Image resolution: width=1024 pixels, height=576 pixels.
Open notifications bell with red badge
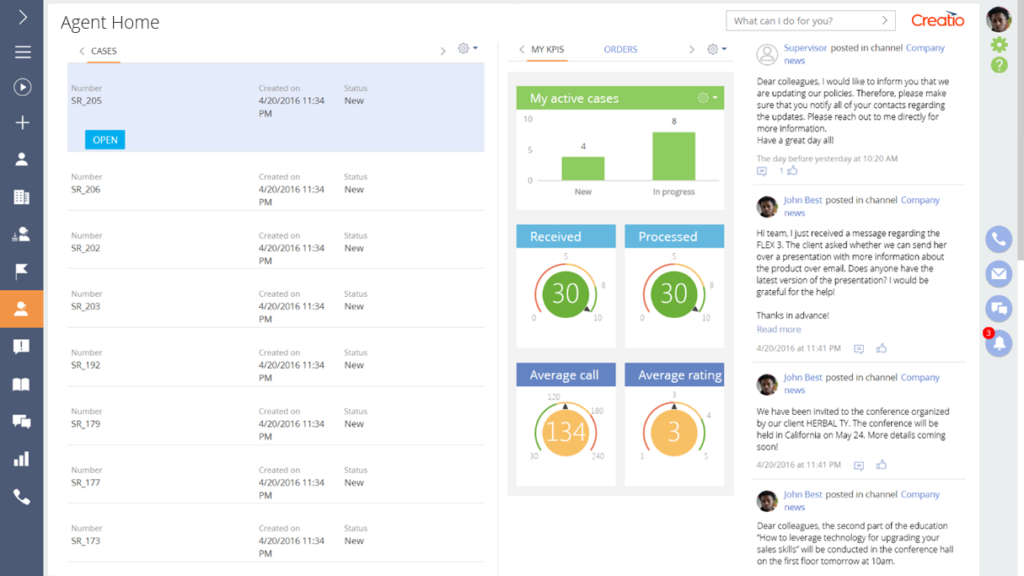click(x=998, y=343)
